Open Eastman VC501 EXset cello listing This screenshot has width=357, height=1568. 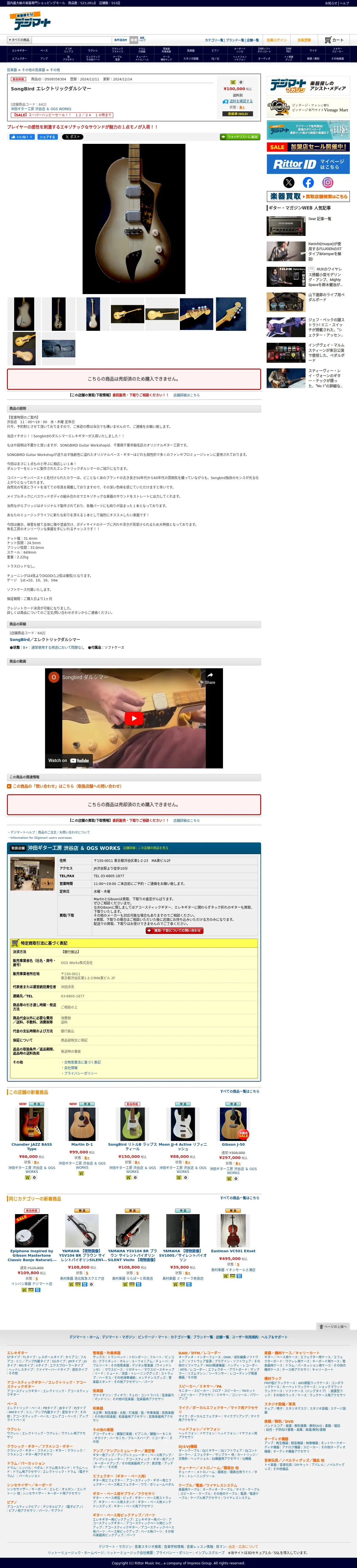[x=234, y=1251]
